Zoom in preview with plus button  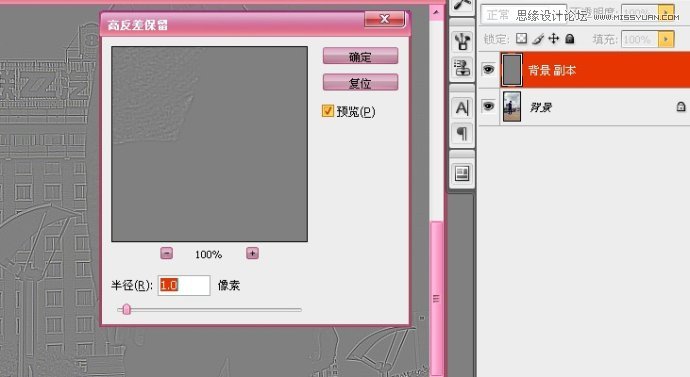(x=252, y=253)
